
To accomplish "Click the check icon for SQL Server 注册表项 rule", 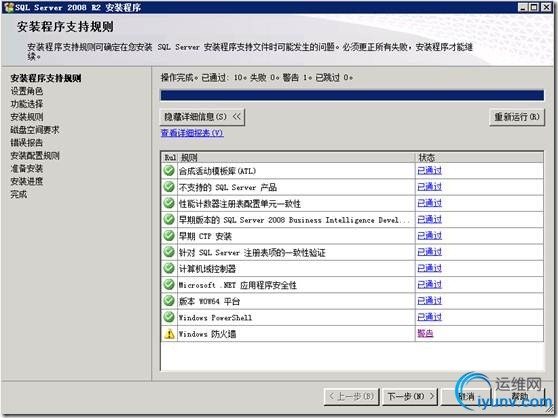I will [x=169, y=252].
